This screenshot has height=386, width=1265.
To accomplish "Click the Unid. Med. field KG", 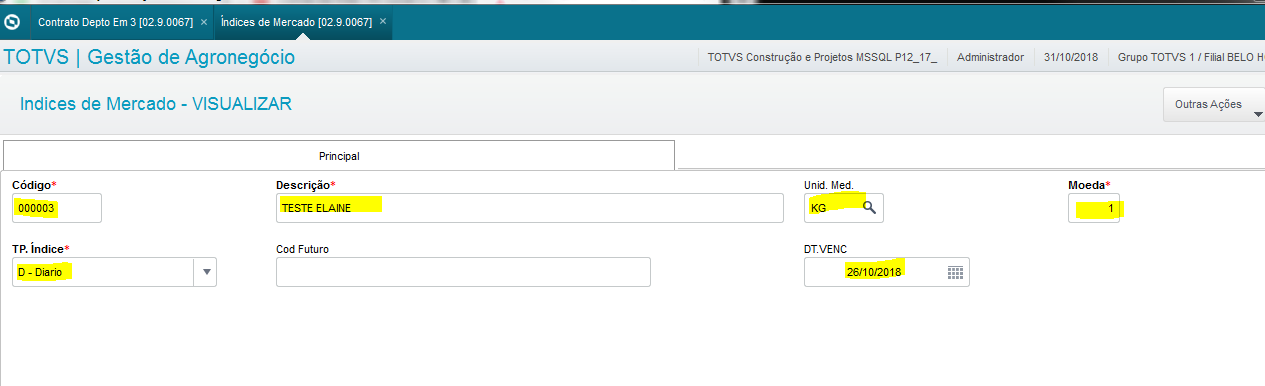I will pos(843,208).
